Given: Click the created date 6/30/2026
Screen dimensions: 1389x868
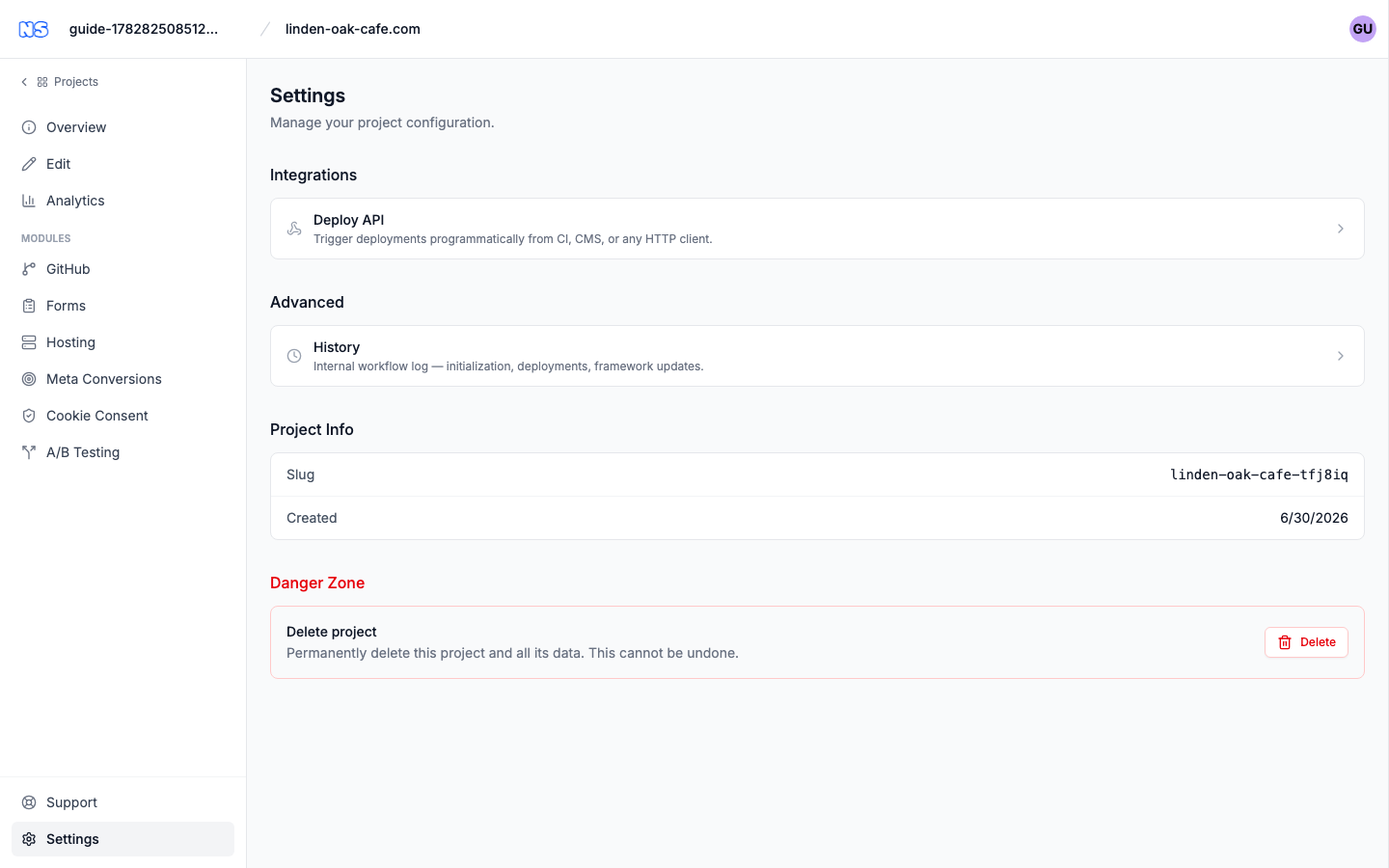Looking at the screenshot, I should [1314, 518].
